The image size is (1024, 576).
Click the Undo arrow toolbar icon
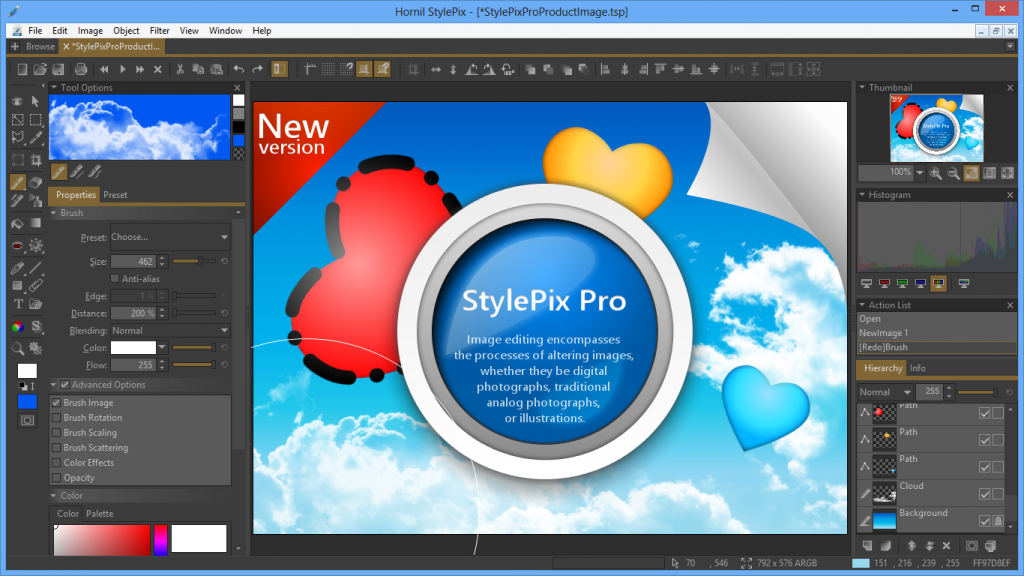coord(239,69)
